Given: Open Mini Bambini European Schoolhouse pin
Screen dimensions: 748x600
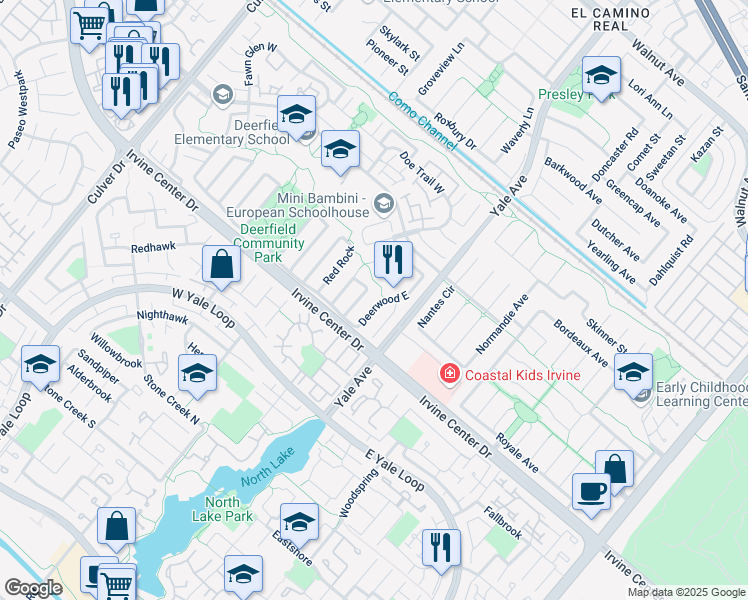Looking at the screenshot, I should point(384,204).
